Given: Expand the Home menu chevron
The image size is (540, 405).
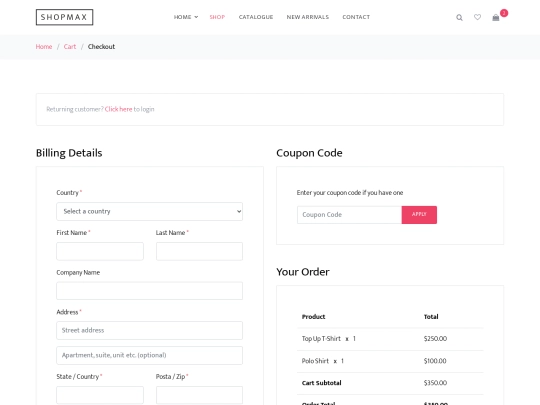Looking at the screenshot, I should [x=196, y=17].
